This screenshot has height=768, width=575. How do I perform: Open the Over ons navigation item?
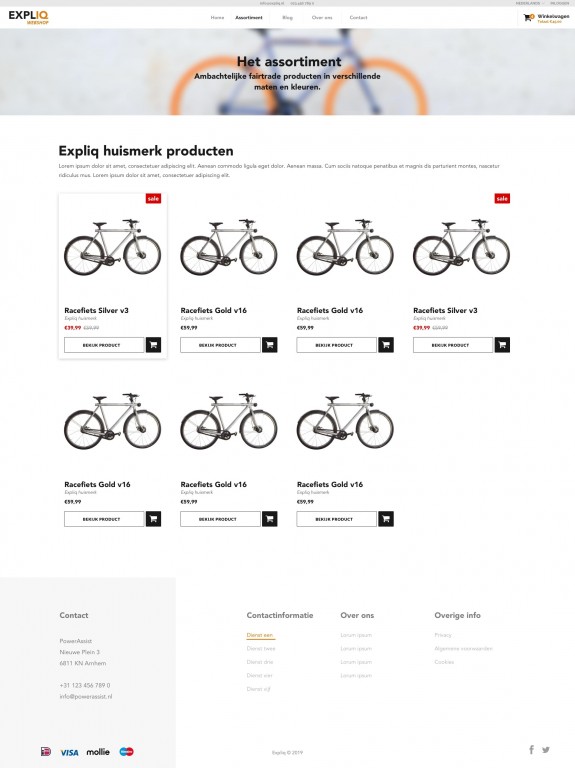(x=322, y=18)
